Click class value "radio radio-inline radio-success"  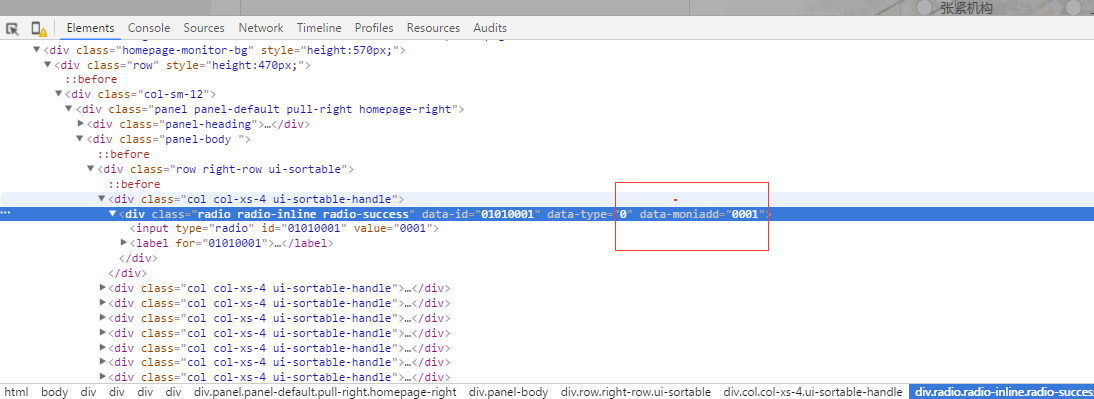pos(304,213)
